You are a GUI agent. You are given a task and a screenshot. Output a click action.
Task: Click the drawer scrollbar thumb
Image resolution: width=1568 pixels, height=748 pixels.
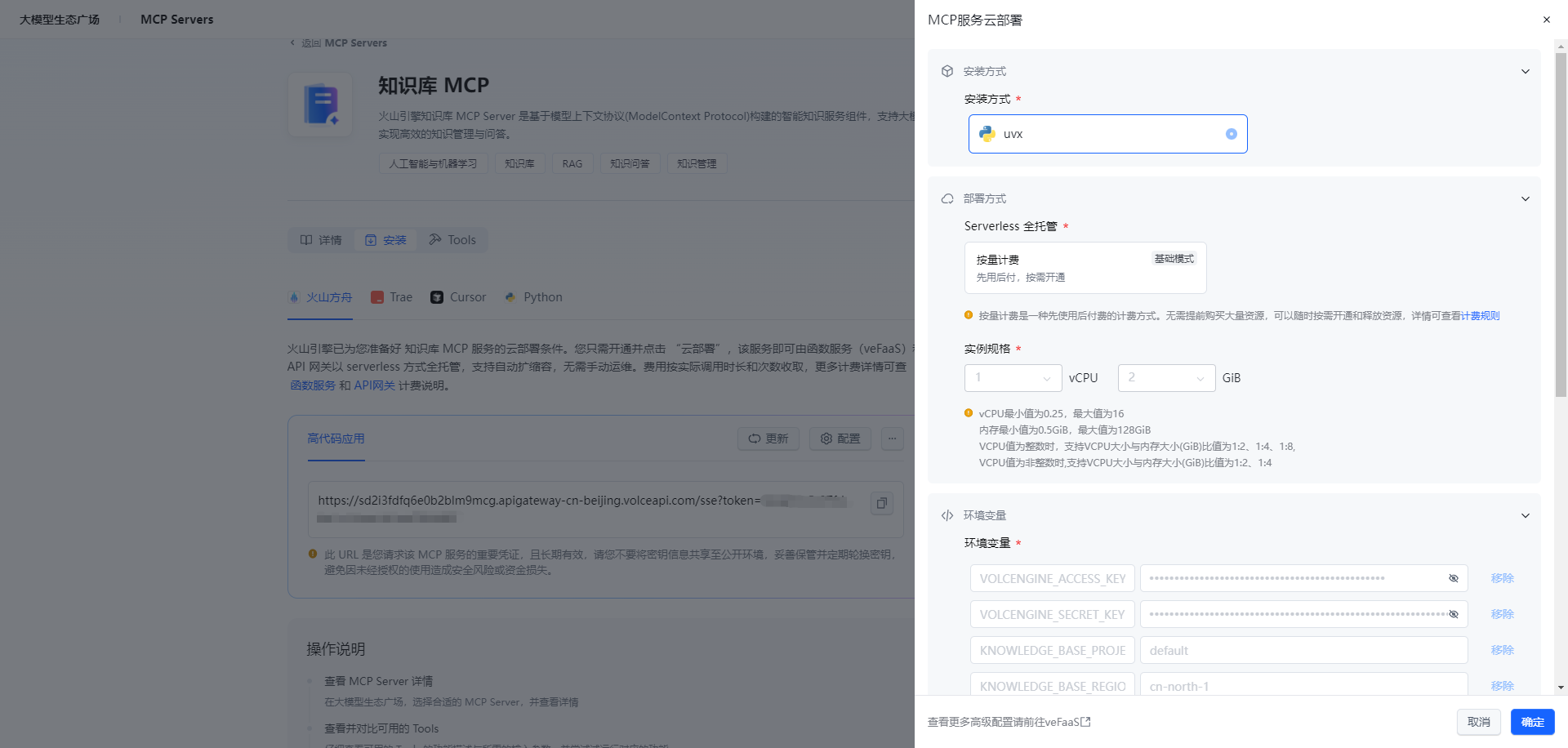1561,225
